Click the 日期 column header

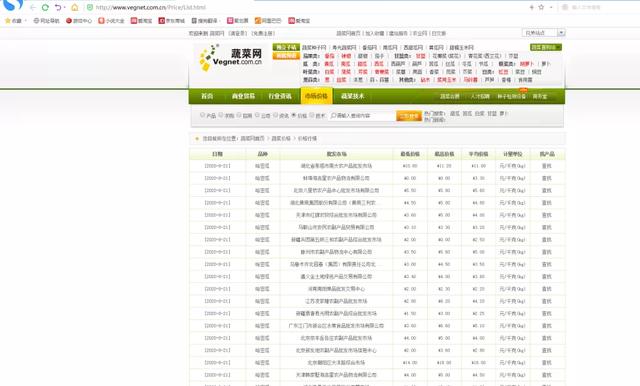(218, 154)
